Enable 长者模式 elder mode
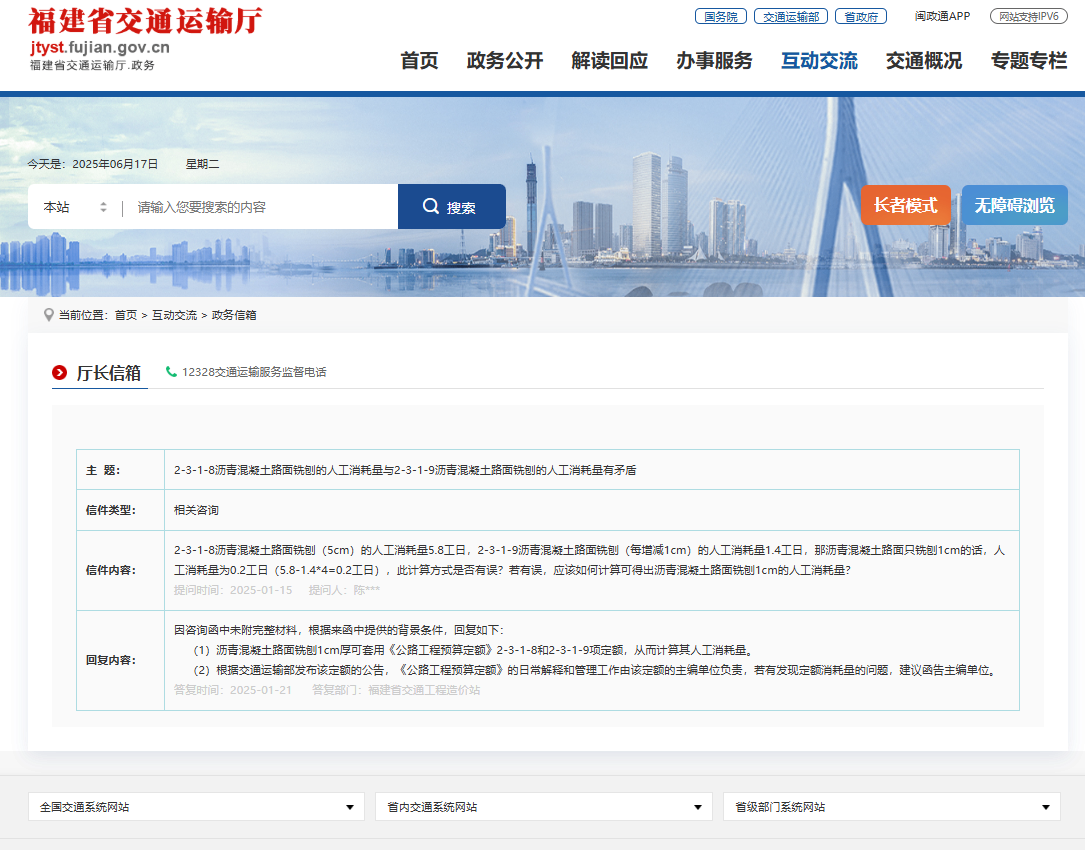 click(x=905, y=205)
